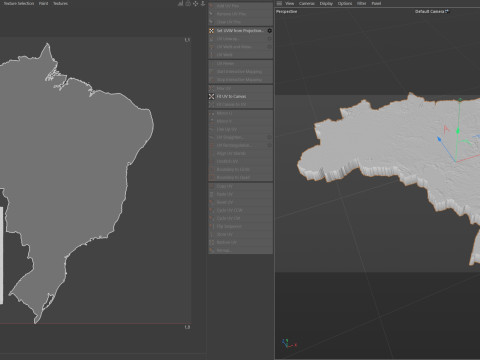Click the viewport hamburger menu icon
Screen dimensions: 480x360
pyautogui.click(x=279, y=3)
